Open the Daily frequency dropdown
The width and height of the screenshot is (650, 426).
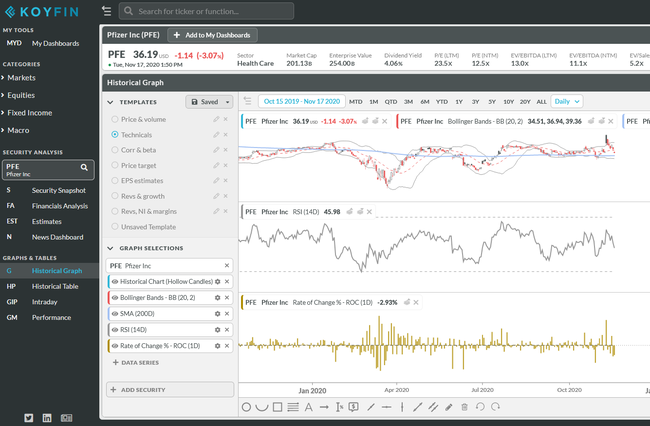(567, 102)
